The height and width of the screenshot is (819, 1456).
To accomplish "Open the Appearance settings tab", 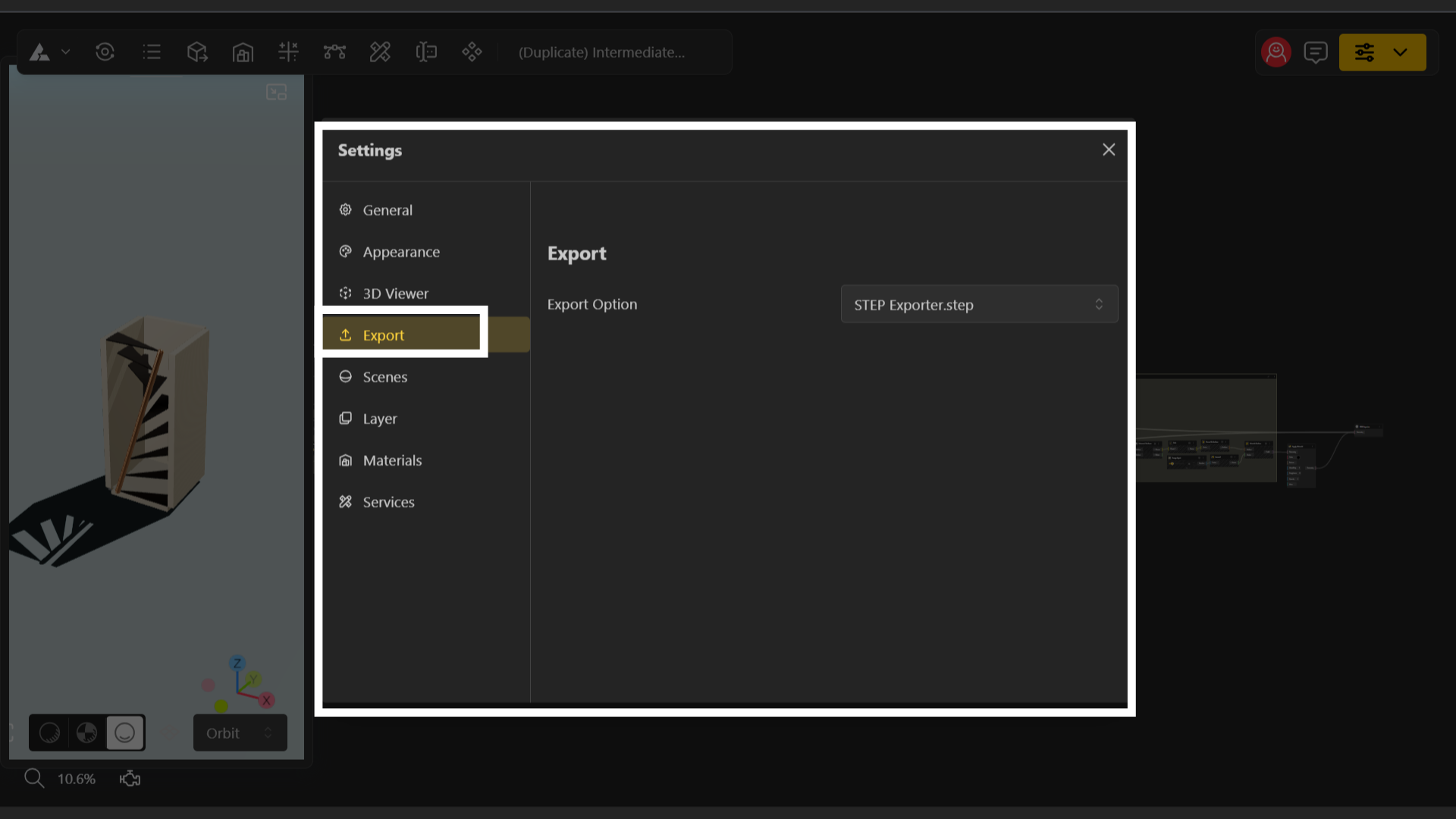I will pos(400,252).
